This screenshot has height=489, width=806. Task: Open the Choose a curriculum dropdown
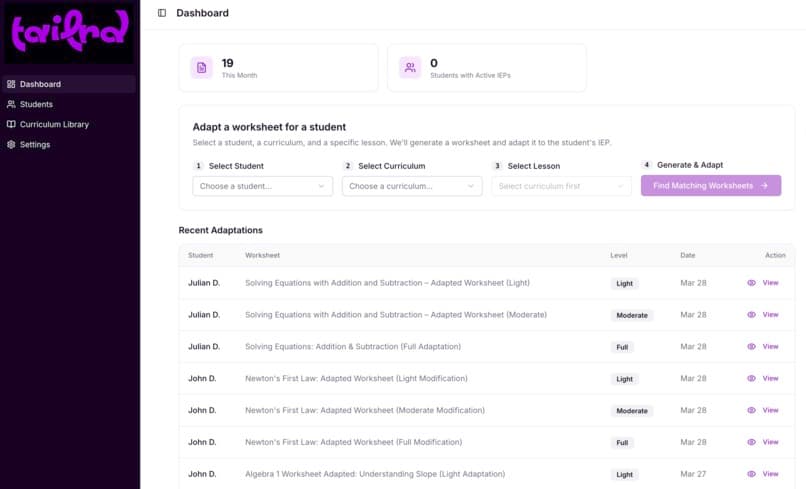[412, 186]
